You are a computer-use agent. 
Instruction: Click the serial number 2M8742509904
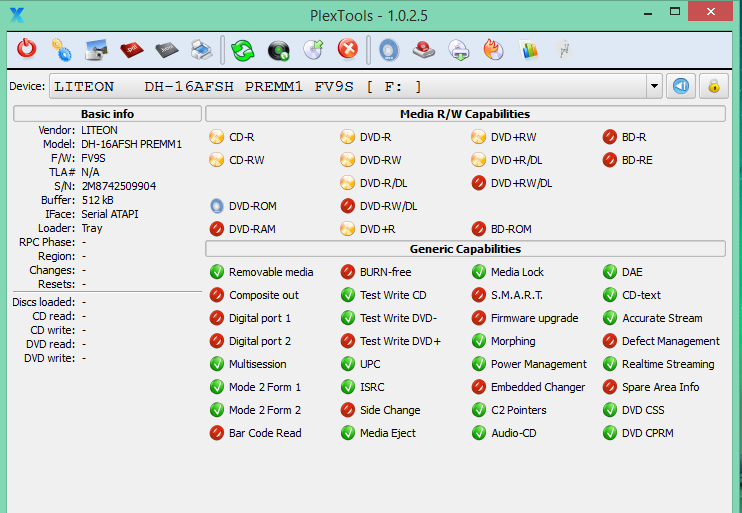click(119, 186)
